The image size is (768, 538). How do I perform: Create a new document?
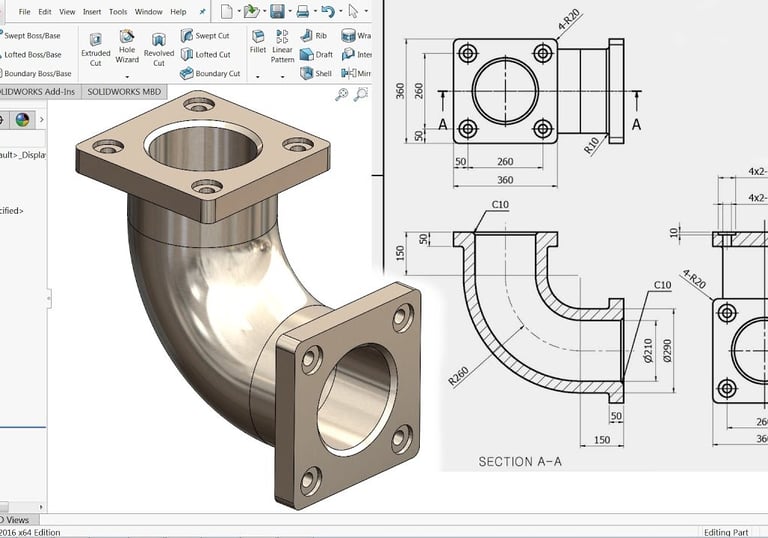pyautogui.click(x=226, y=11)
